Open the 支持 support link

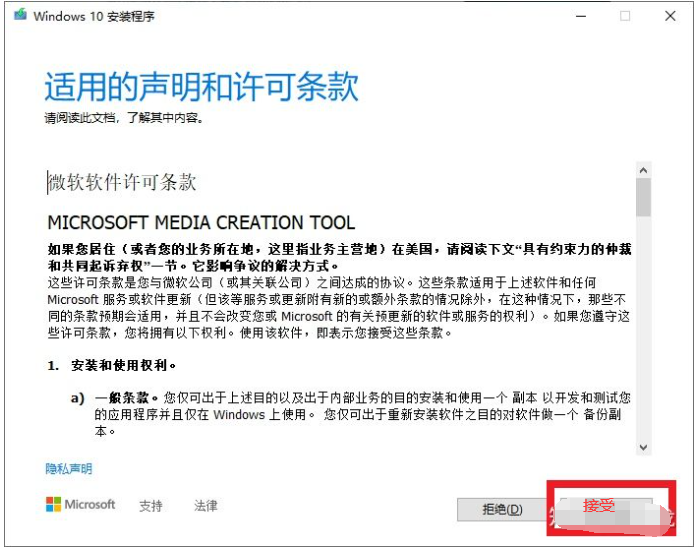click(151, 506)
